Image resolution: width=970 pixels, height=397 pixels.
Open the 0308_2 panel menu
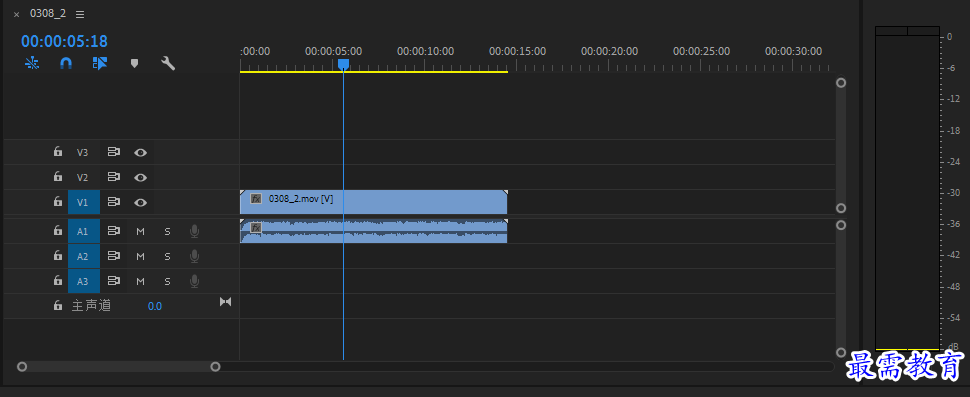coord(80,14)
